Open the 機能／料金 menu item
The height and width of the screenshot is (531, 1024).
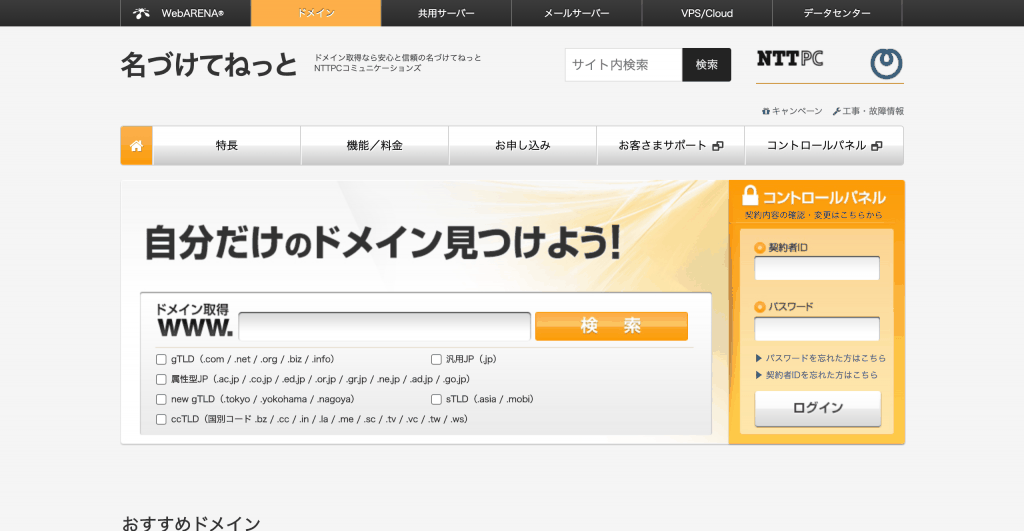[x=375, y=146]
